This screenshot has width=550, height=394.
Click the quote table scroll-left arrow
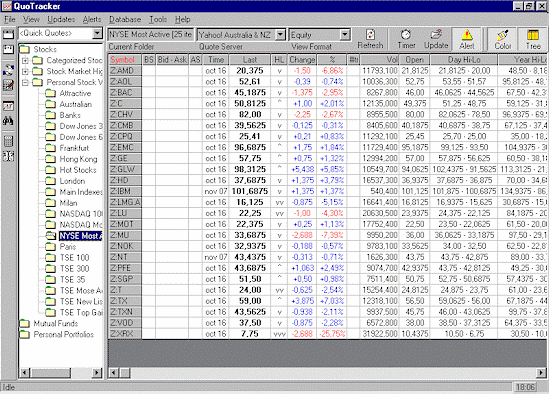(x=113, y=372)
